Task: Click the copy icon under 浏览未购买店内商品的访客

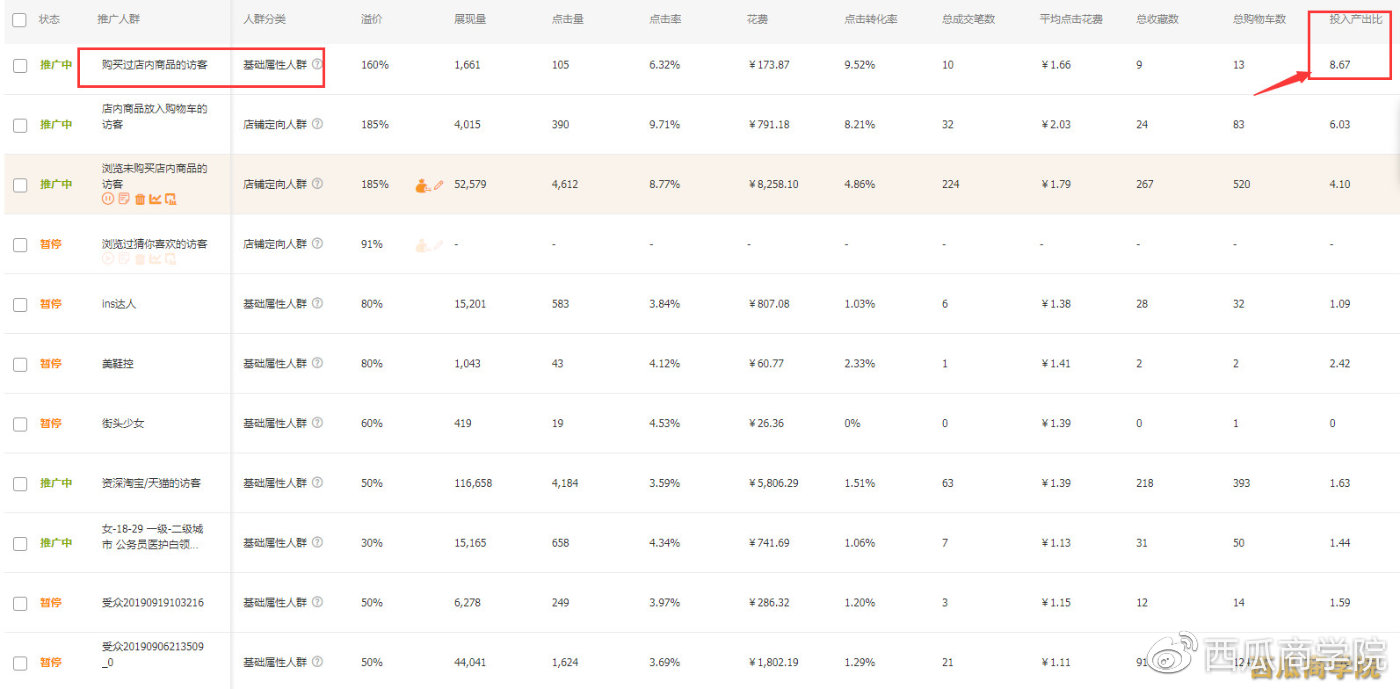Action: pos(171,199)
